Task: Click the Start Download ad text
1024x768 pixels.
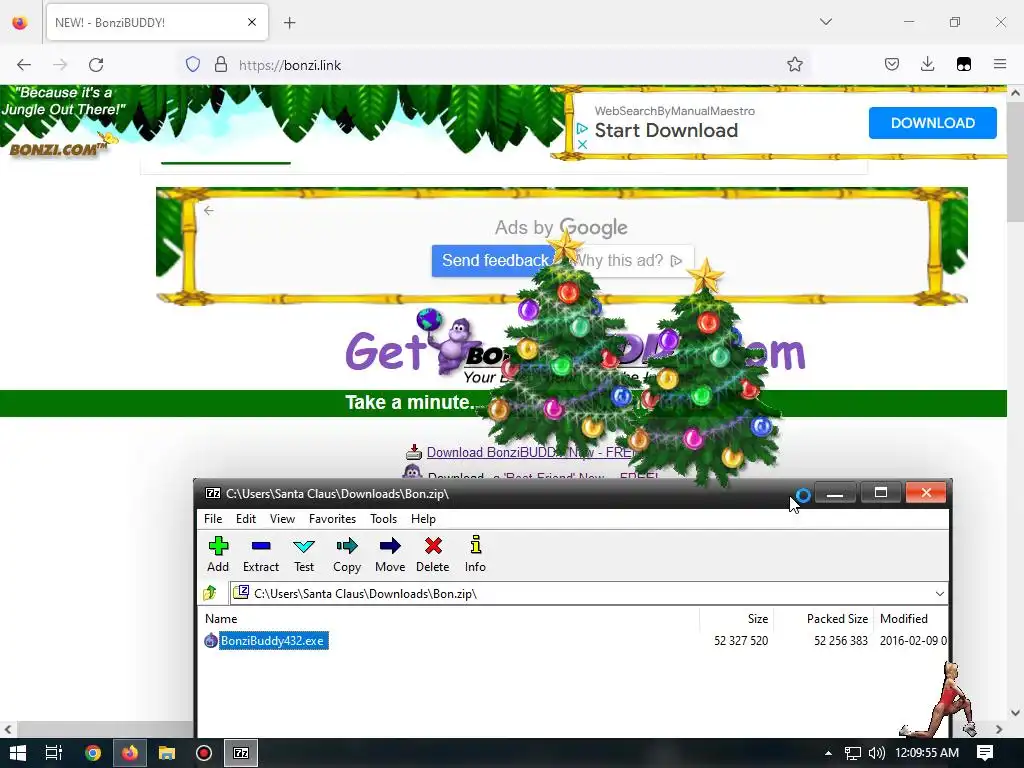Action: [x=666, y=130]
